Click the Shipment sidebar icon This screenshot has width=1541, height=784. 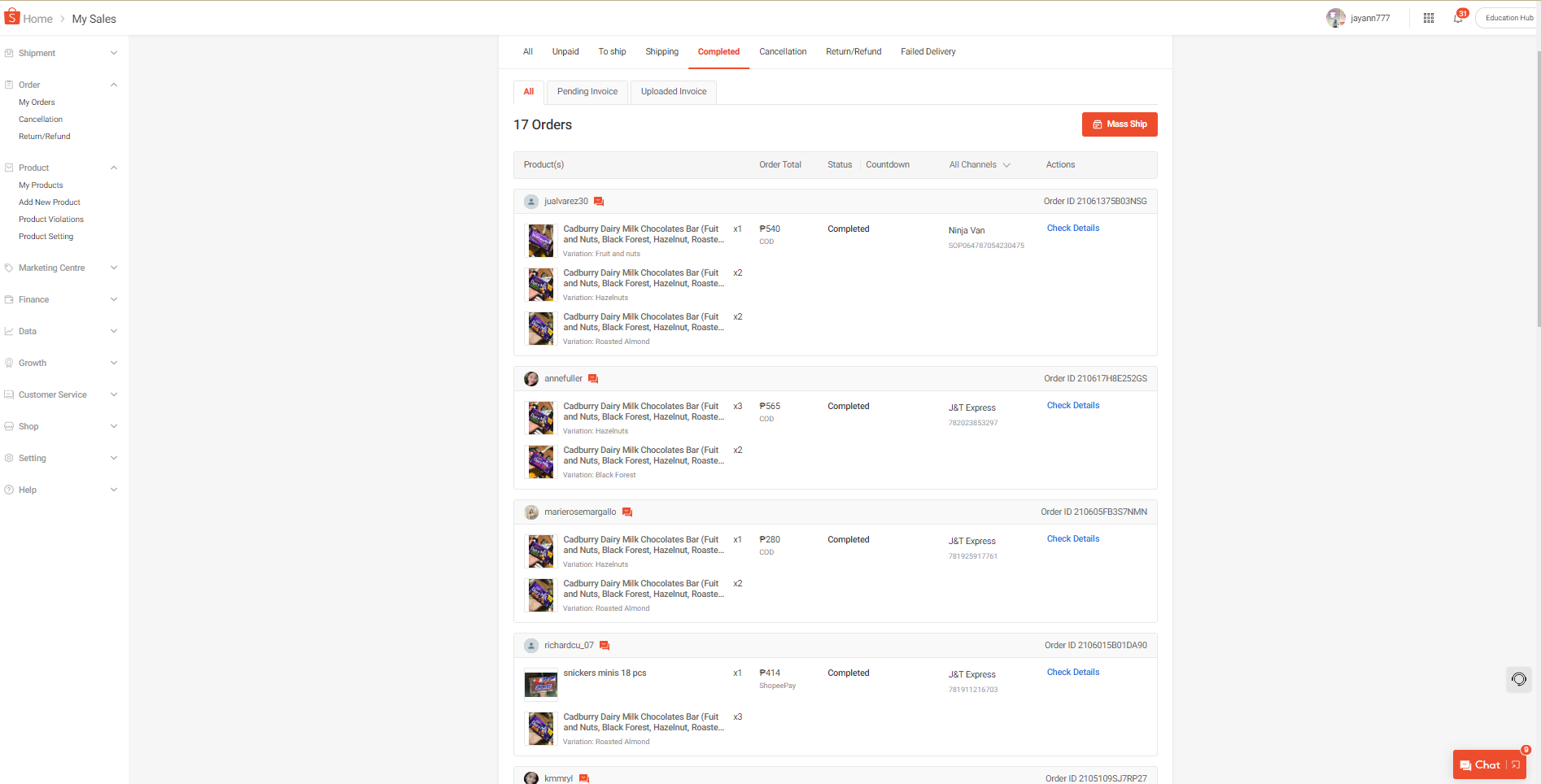click(x=9, y=54)
